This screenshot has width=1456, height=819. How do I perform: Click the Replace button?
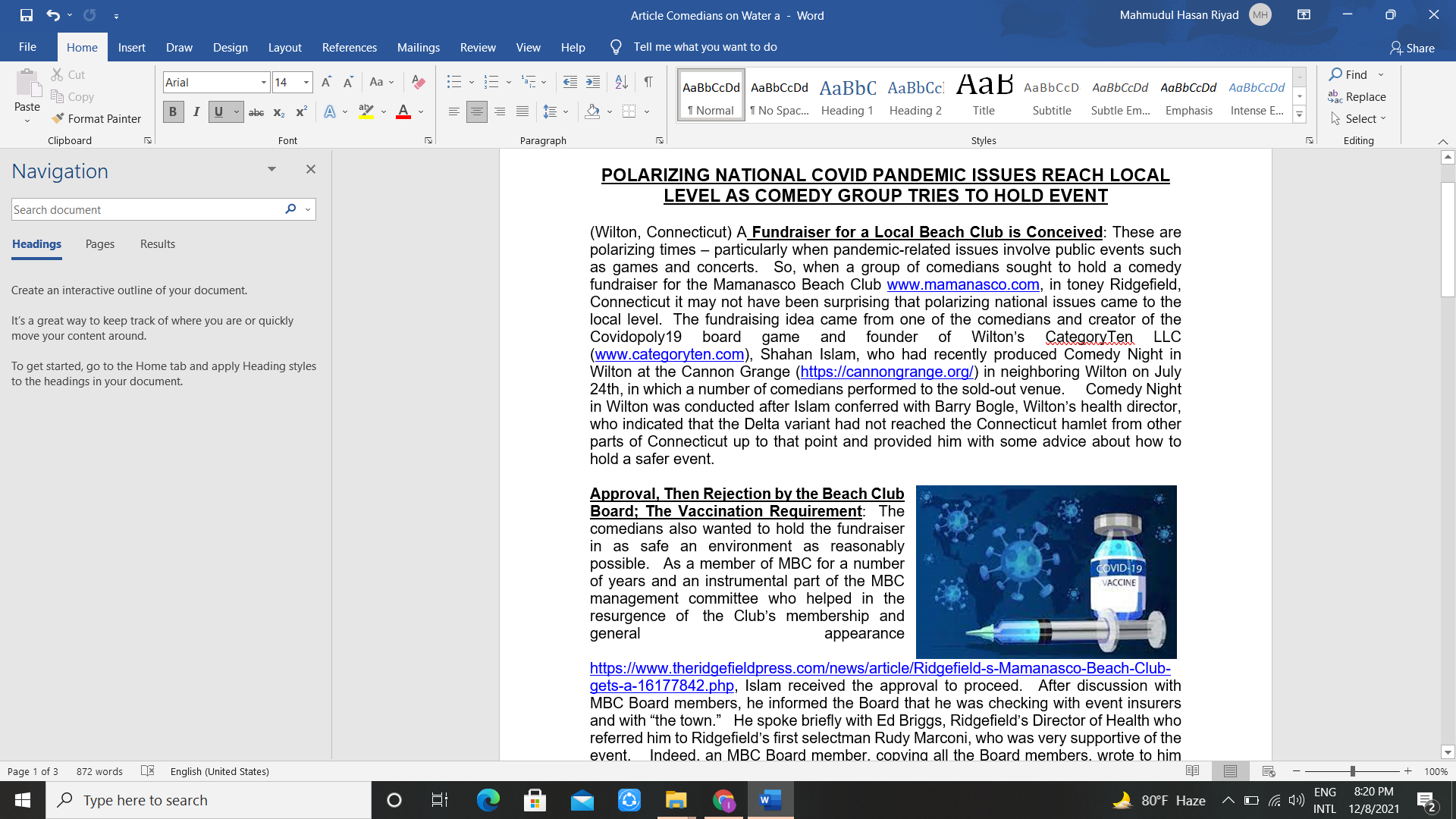click(1357, 96)
